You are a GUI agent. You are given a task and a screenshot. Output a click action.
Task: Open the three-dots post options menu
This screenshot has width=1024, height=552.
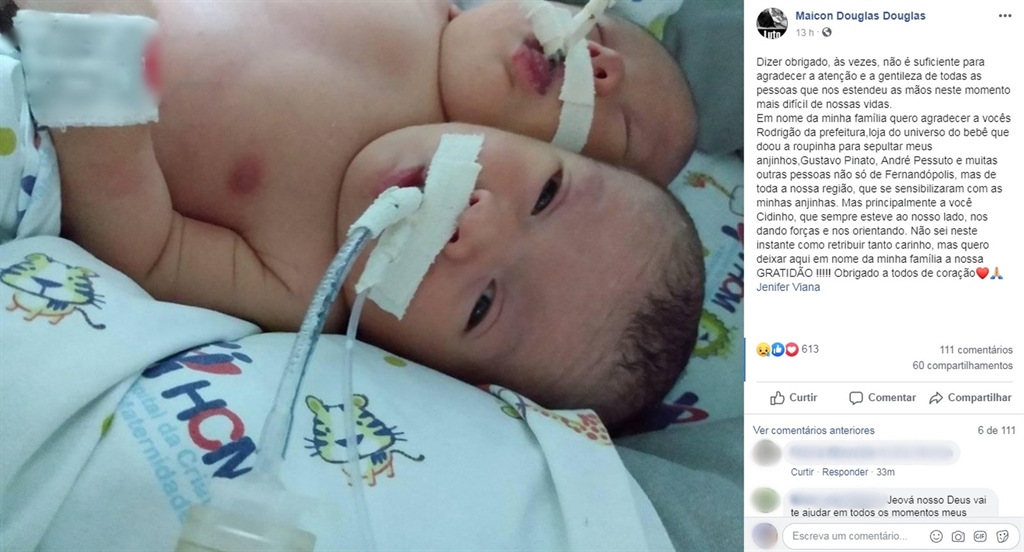point(1004,16)
